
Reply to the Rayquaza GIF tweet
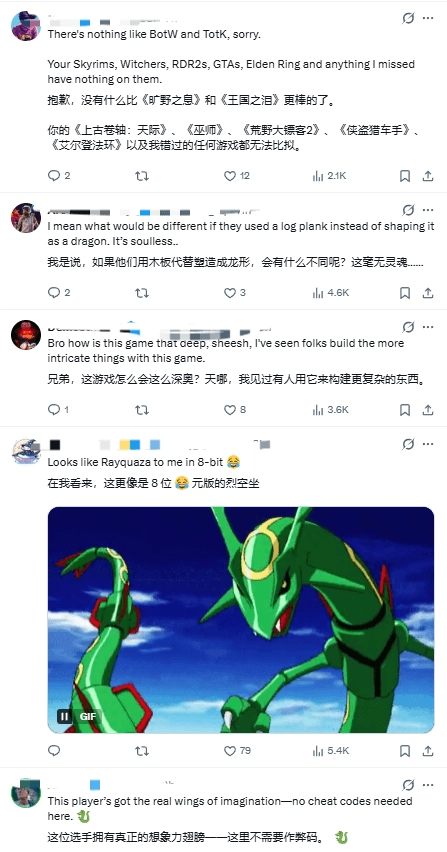54,751
